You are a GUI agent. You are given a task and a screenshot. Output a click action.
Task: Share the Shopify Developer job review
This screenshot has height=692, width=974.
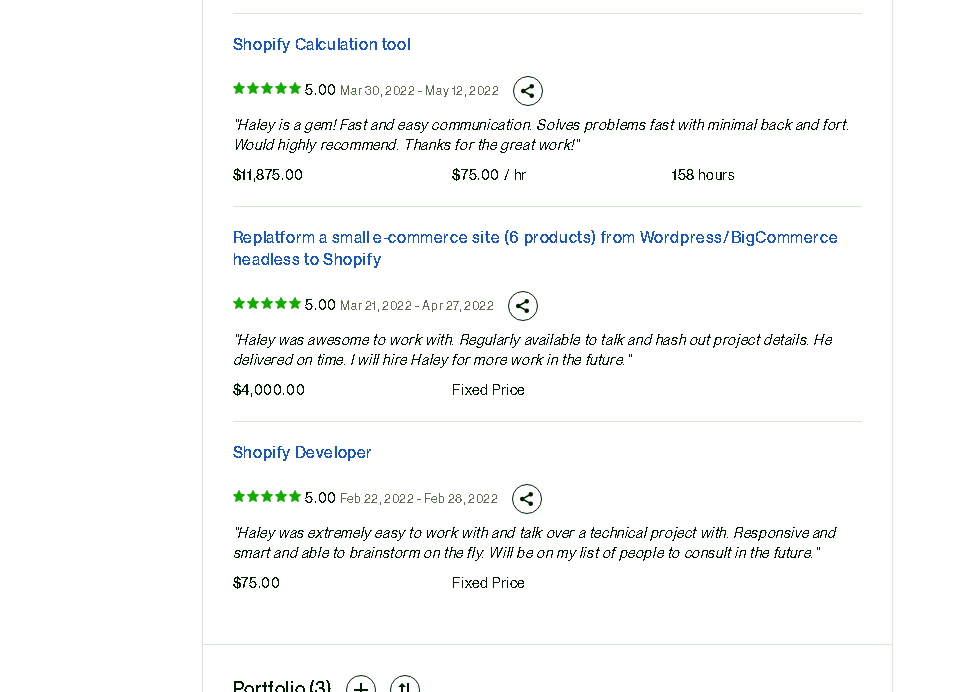(526, 499)
